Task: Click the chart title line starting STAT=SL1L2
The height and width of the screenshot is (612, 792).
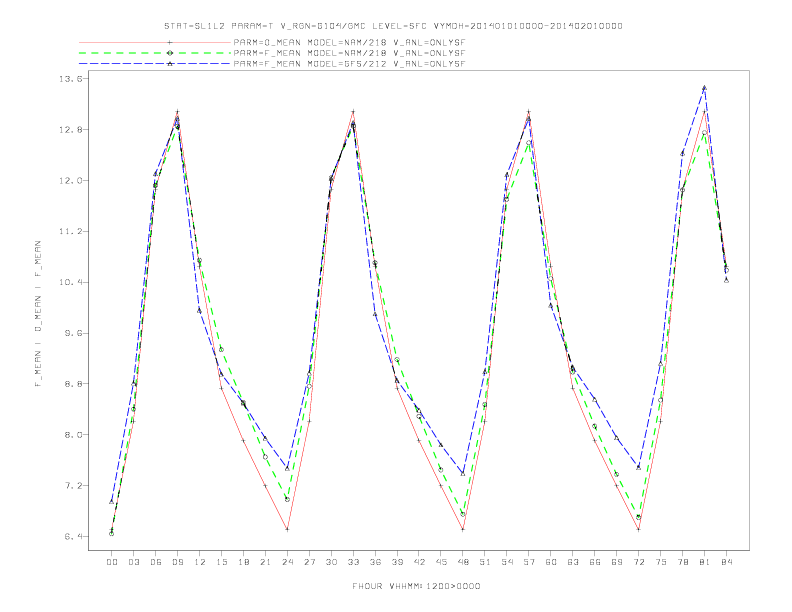Action: tap(393, 26)
